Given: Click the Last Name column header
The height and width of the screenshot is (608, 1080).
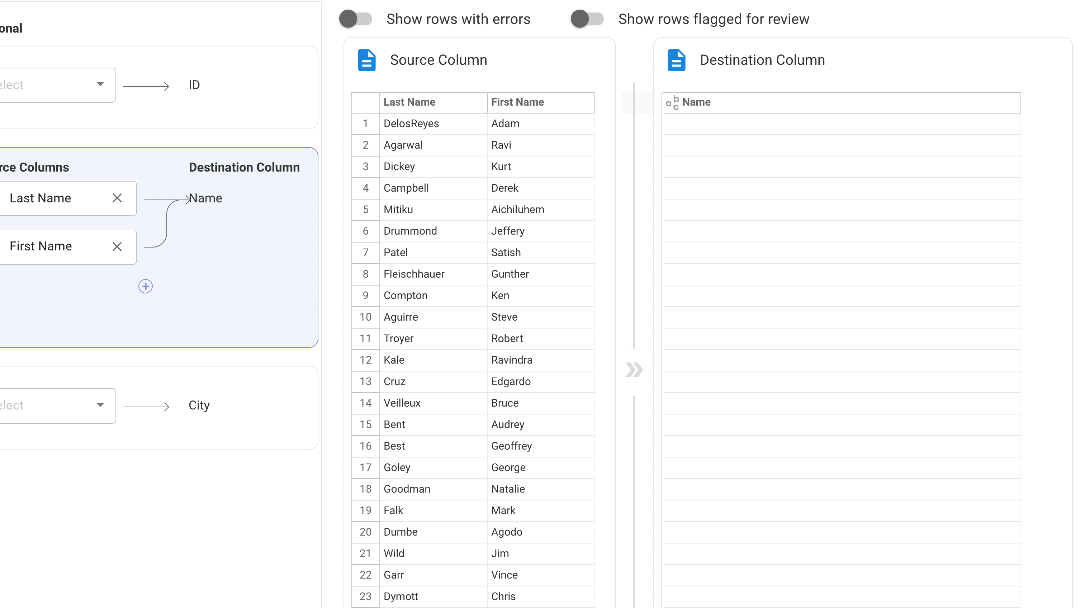Looking at the screenshot, I should 433,102.
